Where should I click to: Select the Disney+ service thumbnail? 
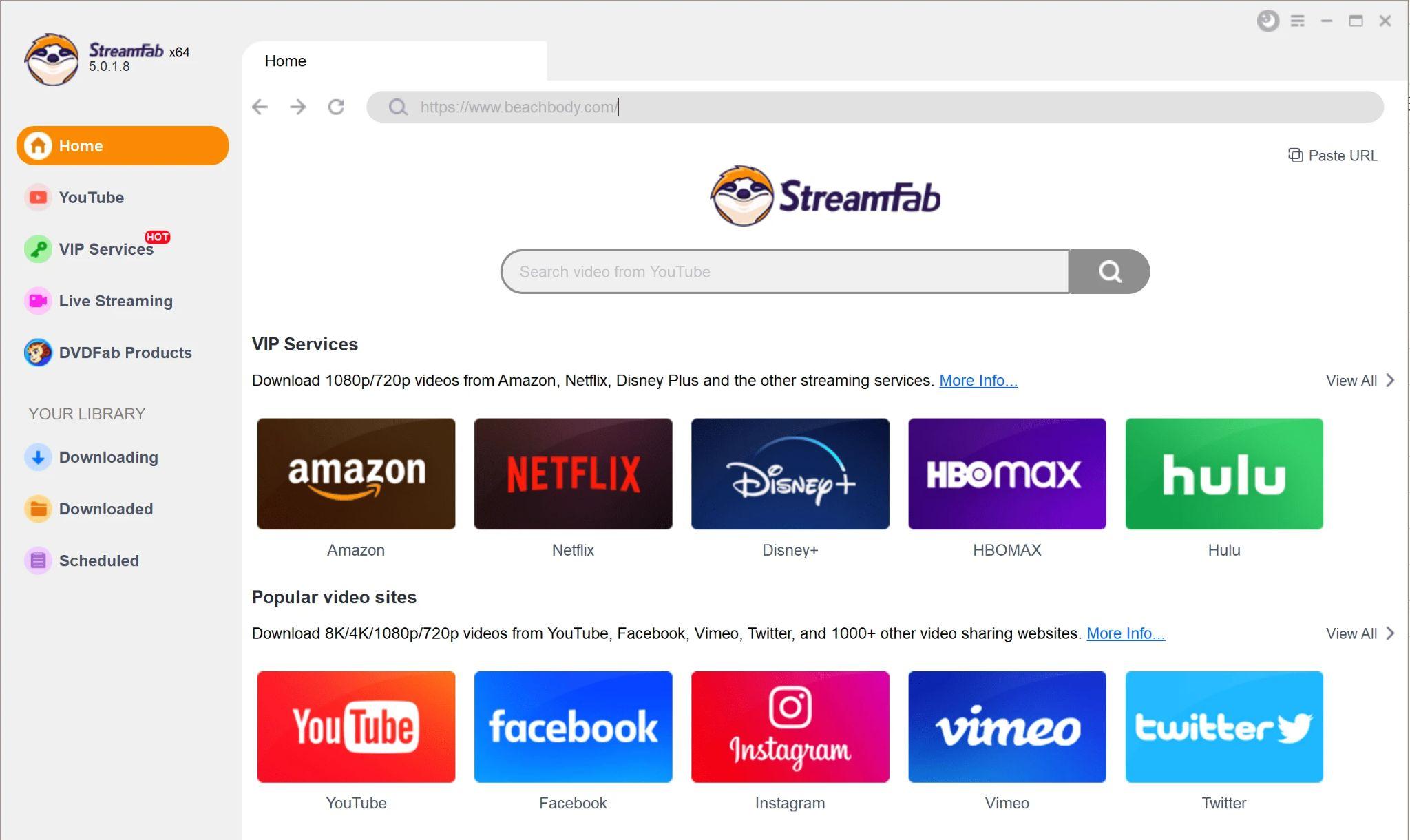tap(790, 474)
